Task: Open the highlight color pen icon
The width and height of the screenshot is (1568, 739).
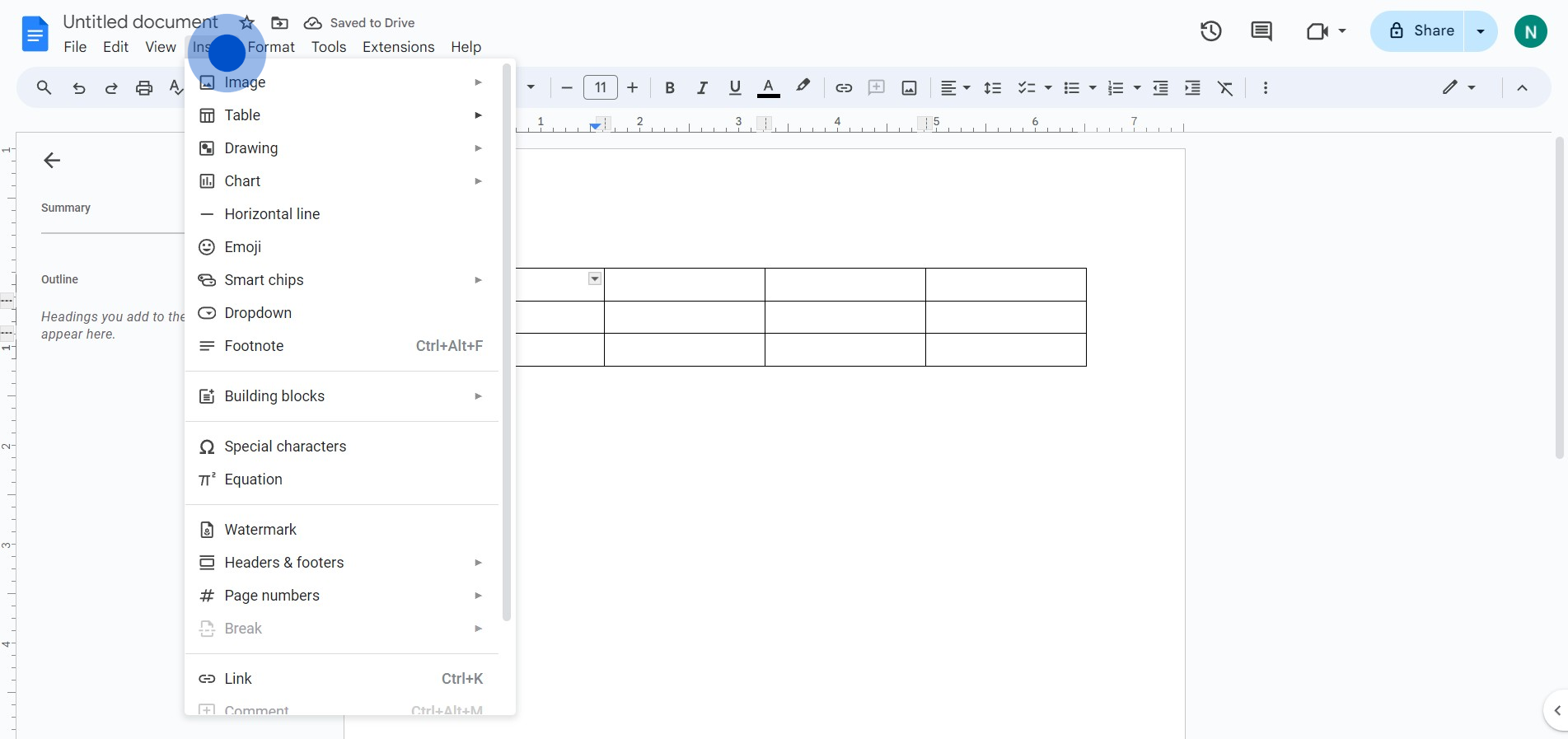Action: [803, 87]
